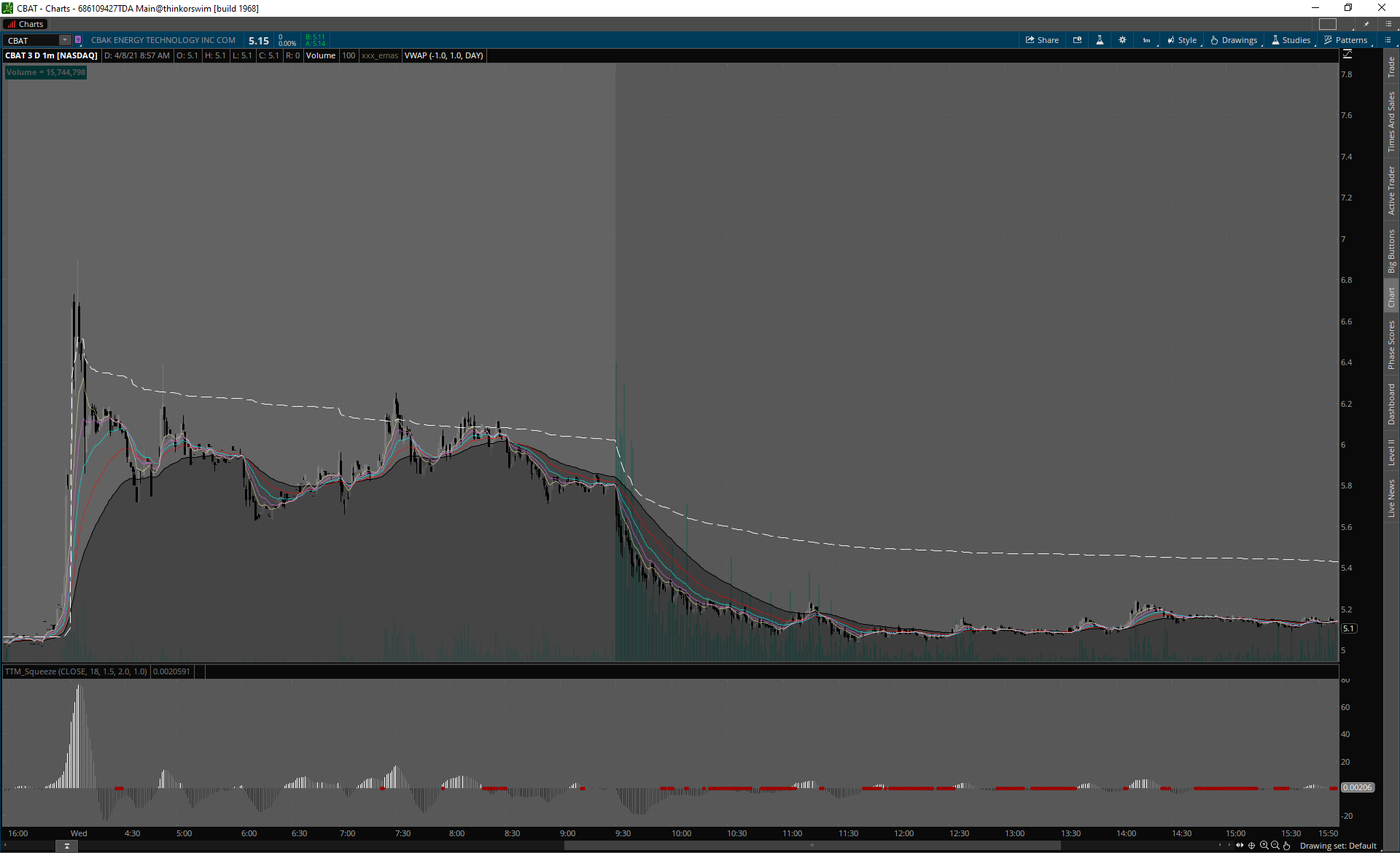Open the Studies menu

(1291, 40)
